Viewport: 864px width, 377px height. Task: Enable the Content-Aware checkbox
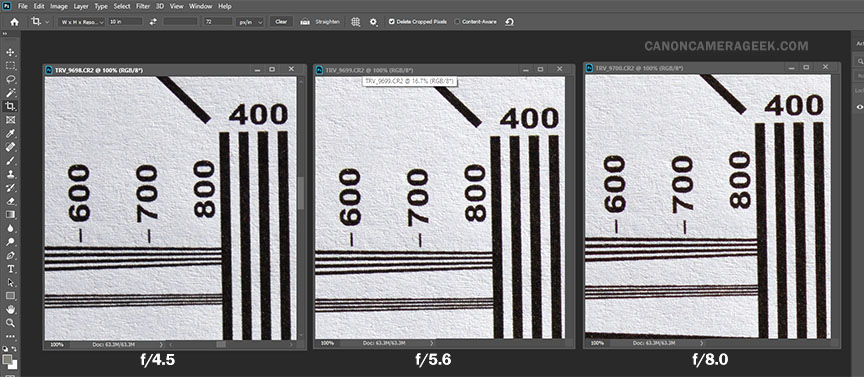pyautogui.click(x=458, y=21)
